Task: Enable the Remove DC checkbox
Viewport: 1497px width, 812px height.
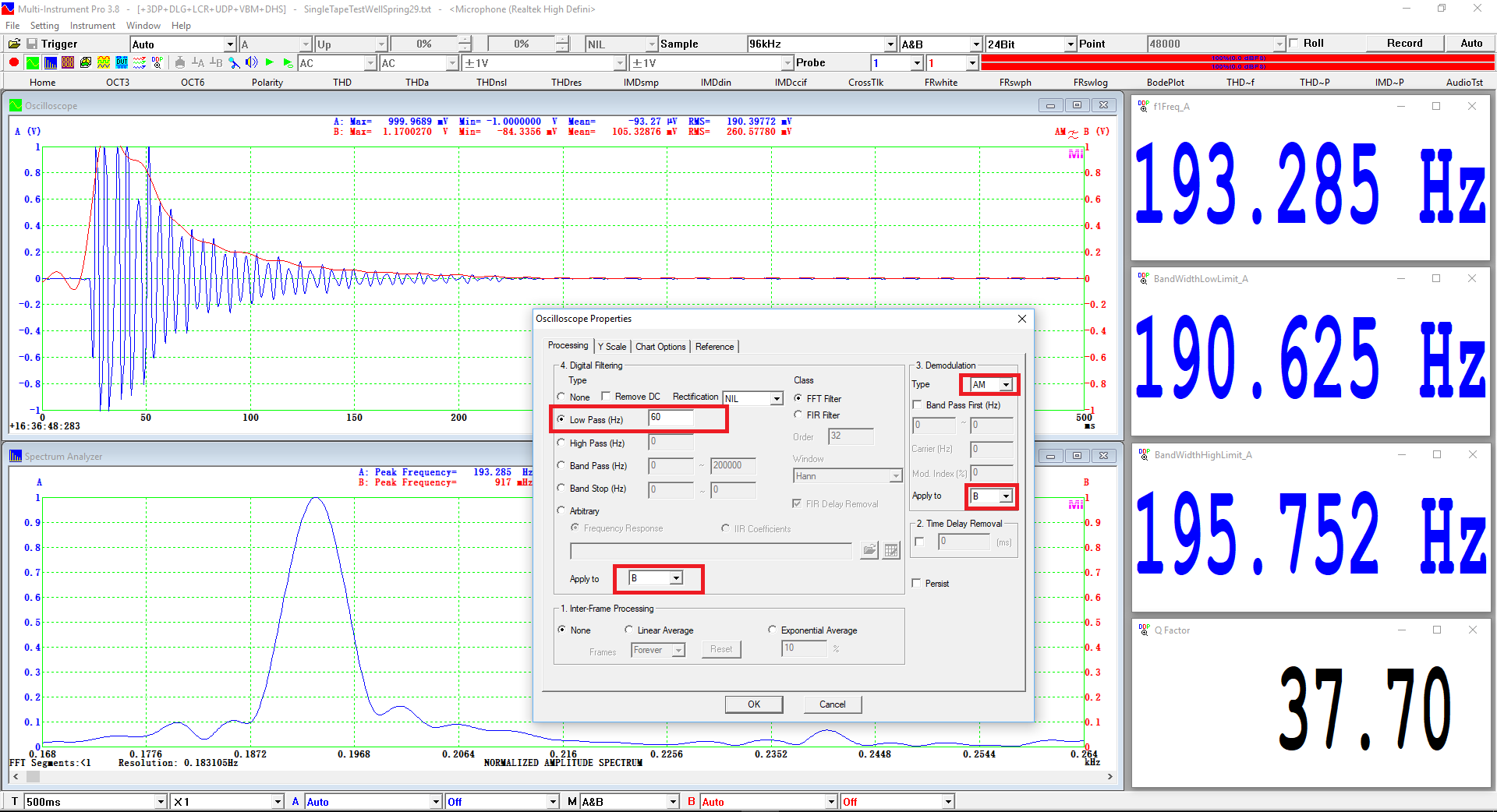Action: tap(606, 397)
